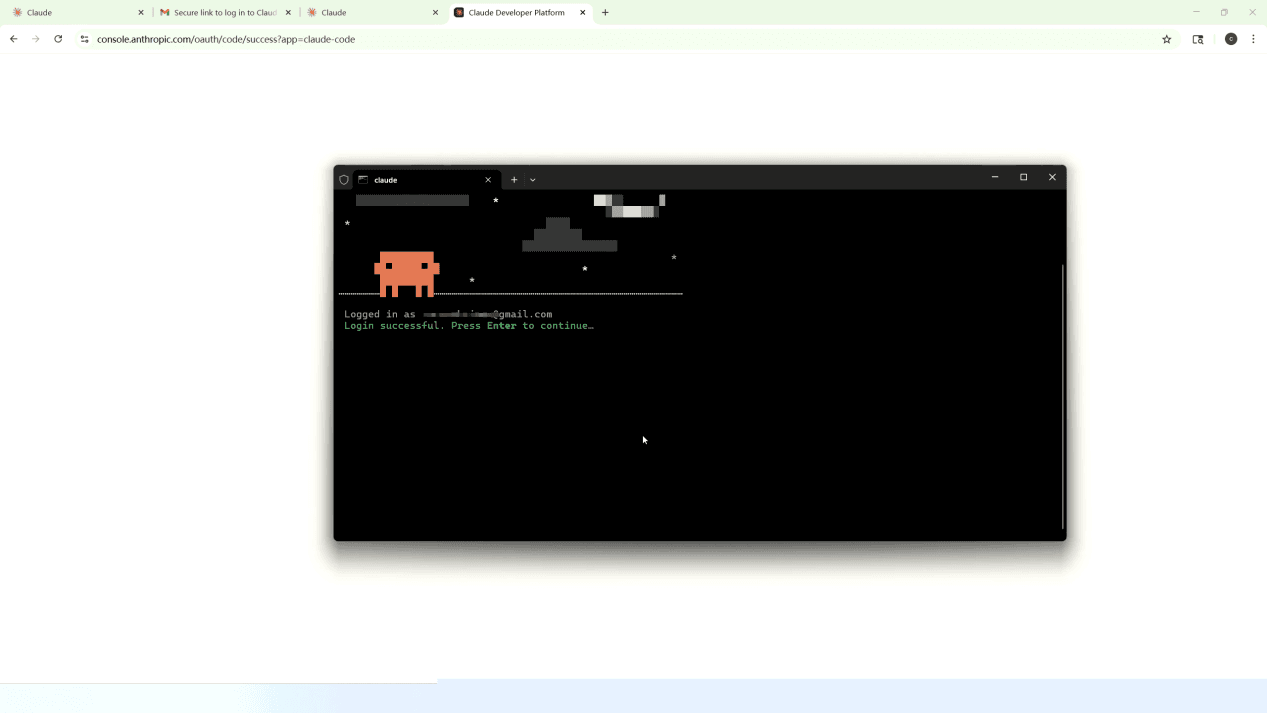Image resolution: width=1267 pixels, height=713 pixels.
Task: View site information icon in address bar
Action: [84, 39]
